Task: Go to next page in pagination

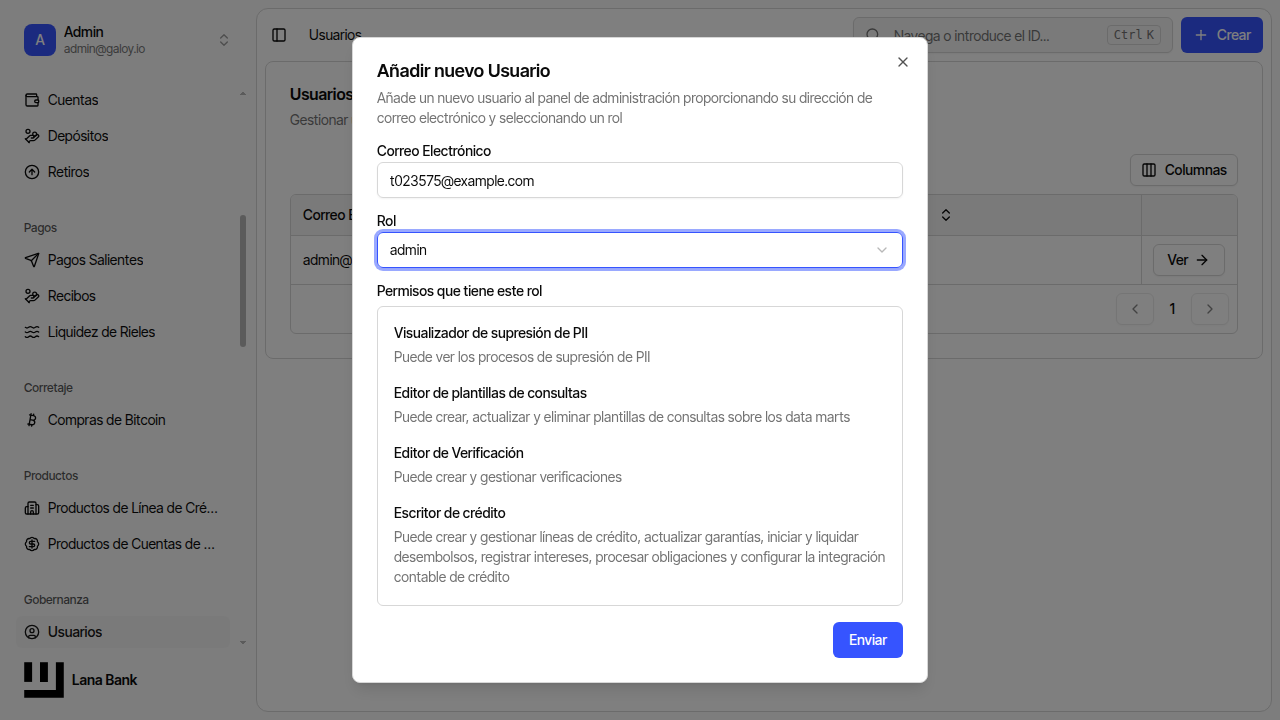Action: (1210, 309)
